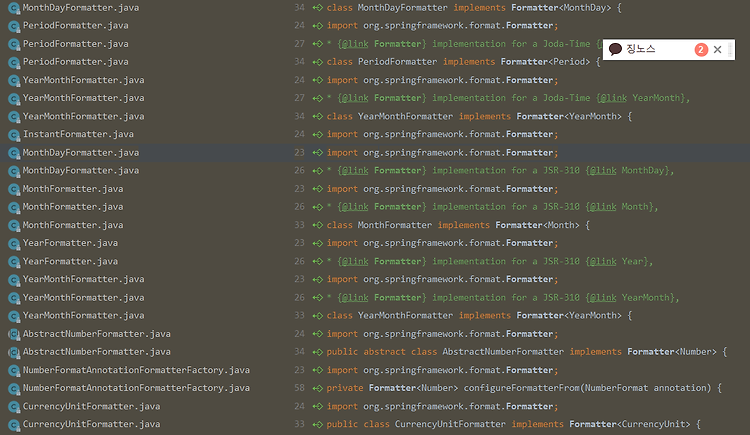This screenshot has height=435, width=750.
Task: Open usage 'class YearMonthFormatter implements' on line 34
Action: (479, 116)
